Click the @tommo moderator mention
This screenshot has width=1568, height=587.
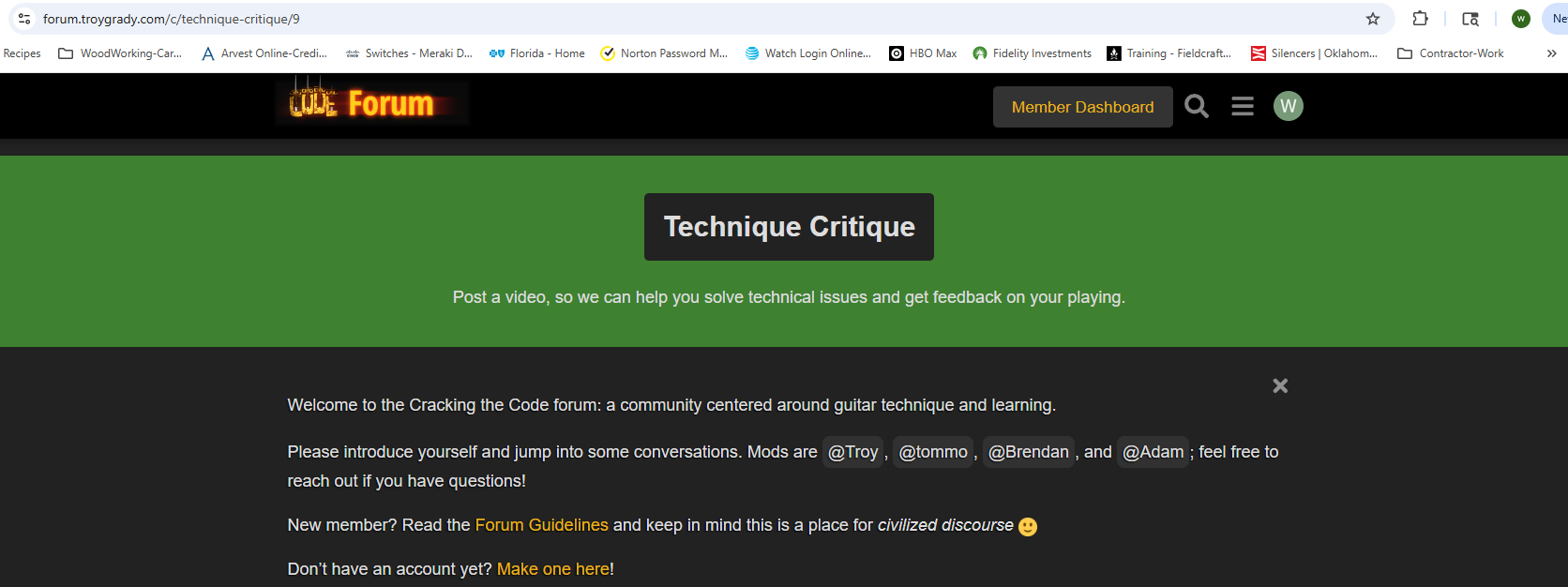point(933,452)
